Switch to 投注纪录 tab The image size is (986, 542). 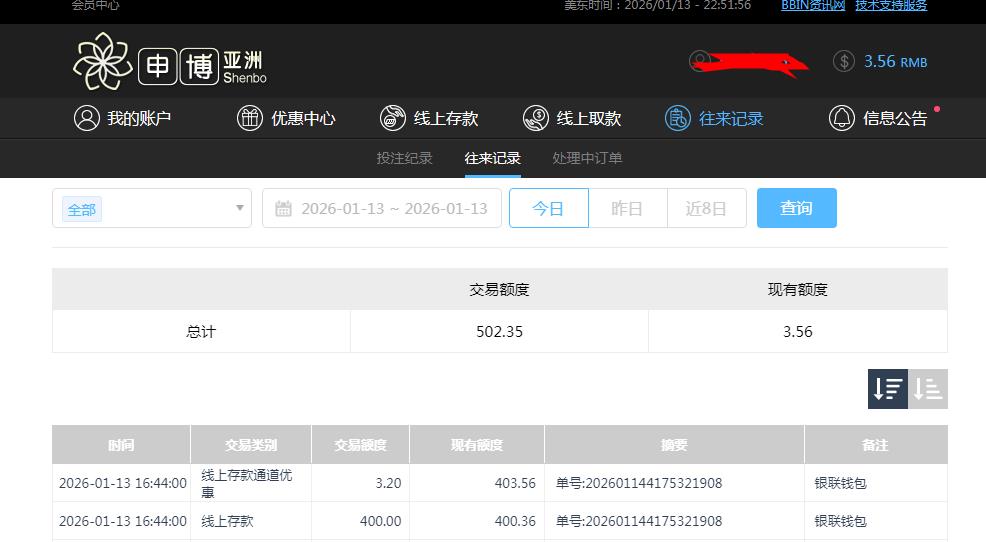(x=404, y=158)
